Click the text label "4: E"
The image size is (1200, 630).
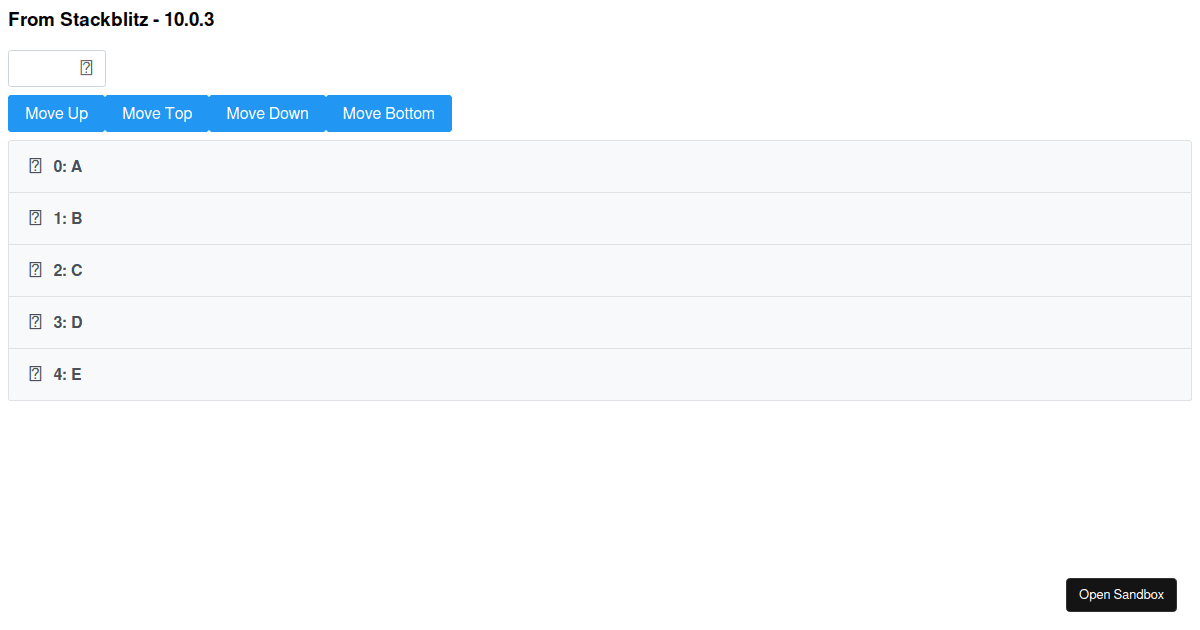66,374
